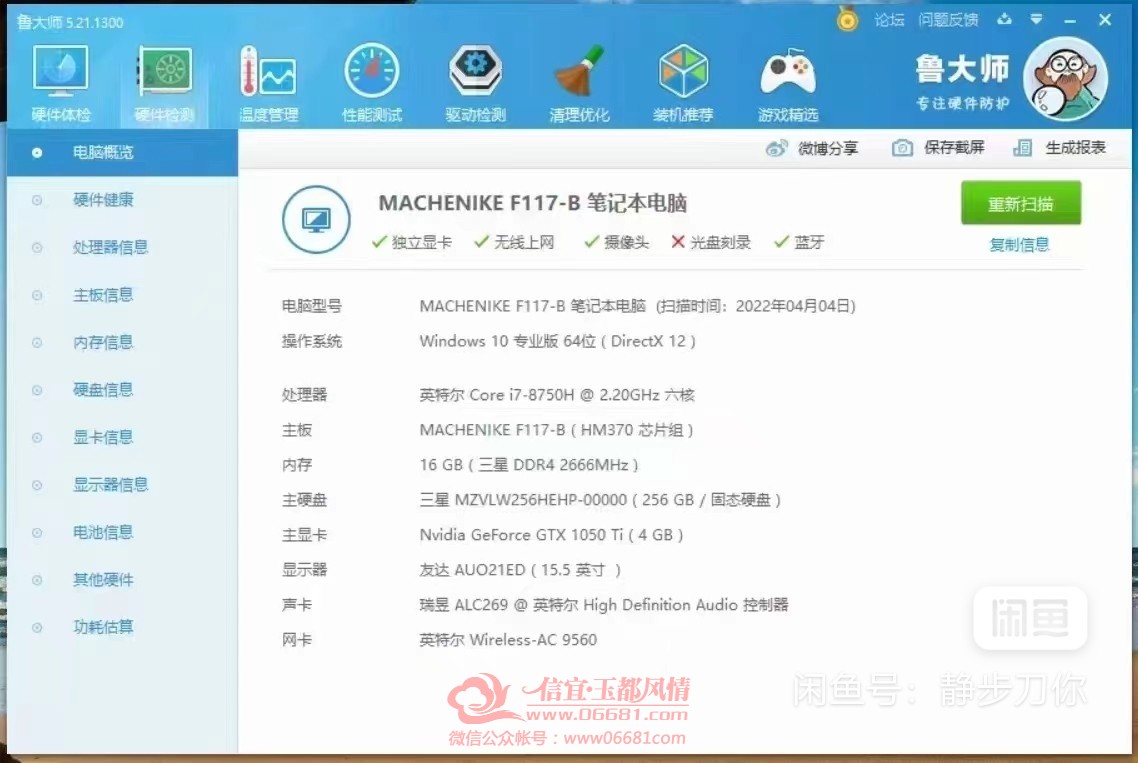The height and width of the screenshot is (763, 1138).
Task: Click the display value 友达 AUO21ED
Action: tap(520, 570)
